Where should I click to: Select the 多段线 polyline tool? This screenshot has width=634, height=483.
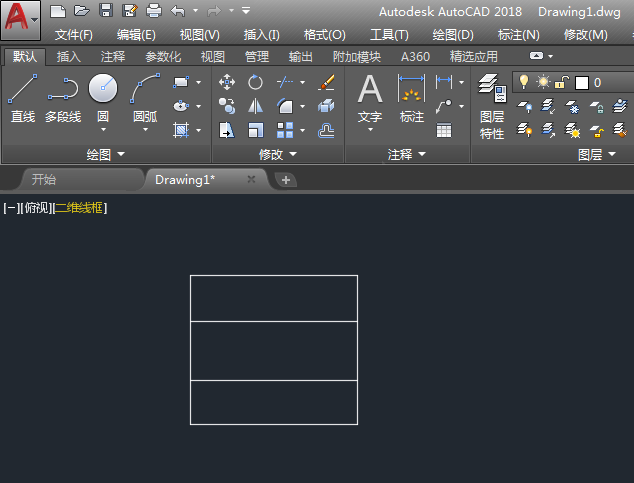pos(63,98)
